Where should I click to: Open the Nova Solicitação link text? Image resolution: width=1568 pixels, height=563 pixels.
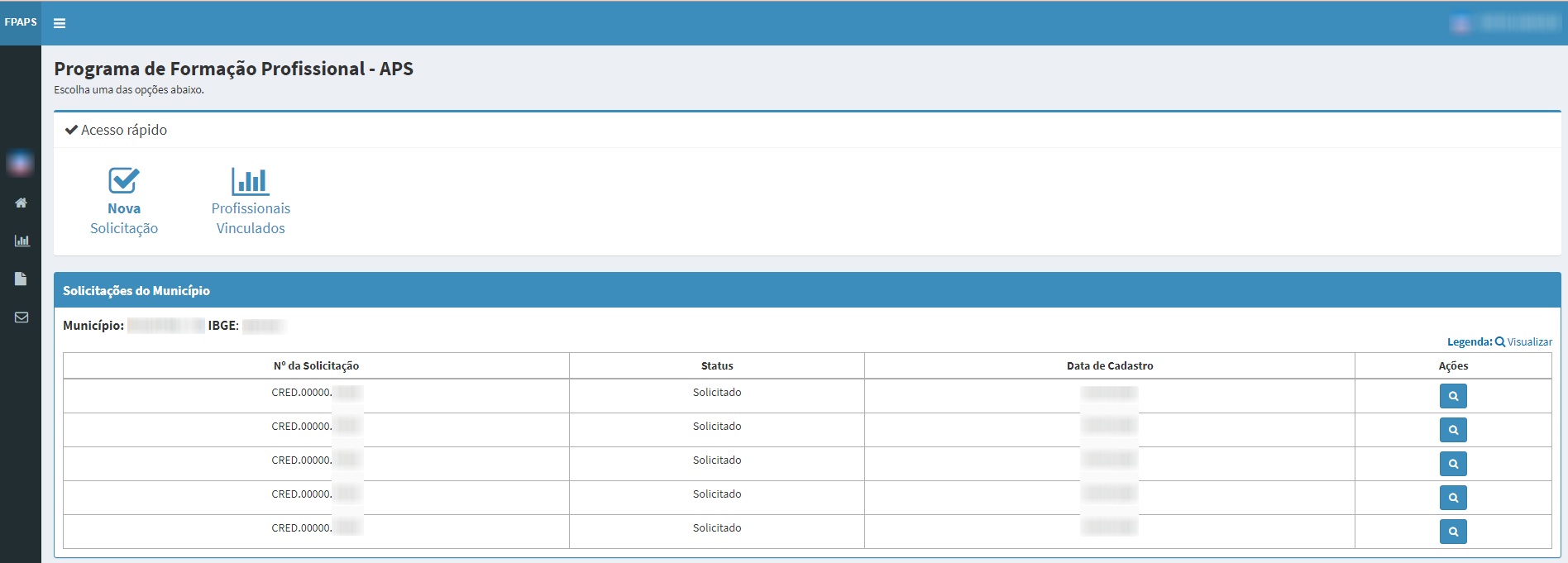(x=124, y=219)
